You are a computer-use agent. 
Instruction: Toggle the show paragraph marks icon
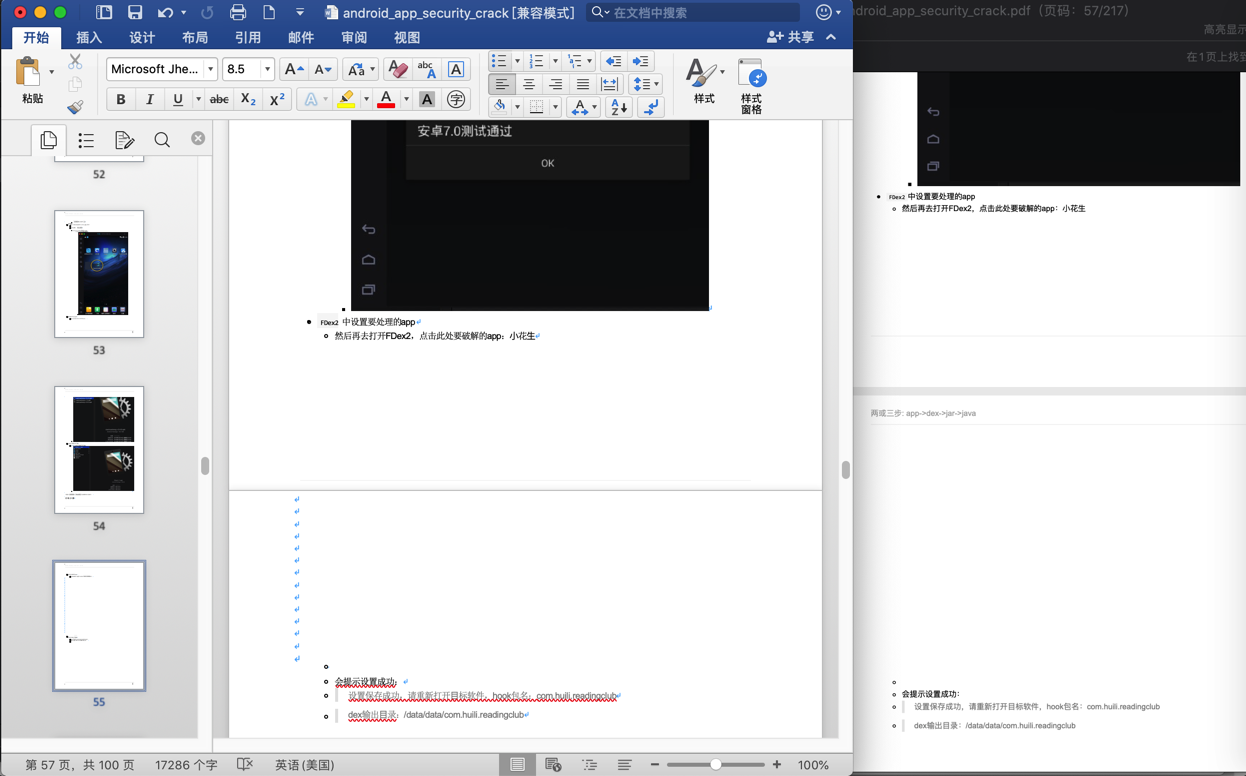point(651,107)
